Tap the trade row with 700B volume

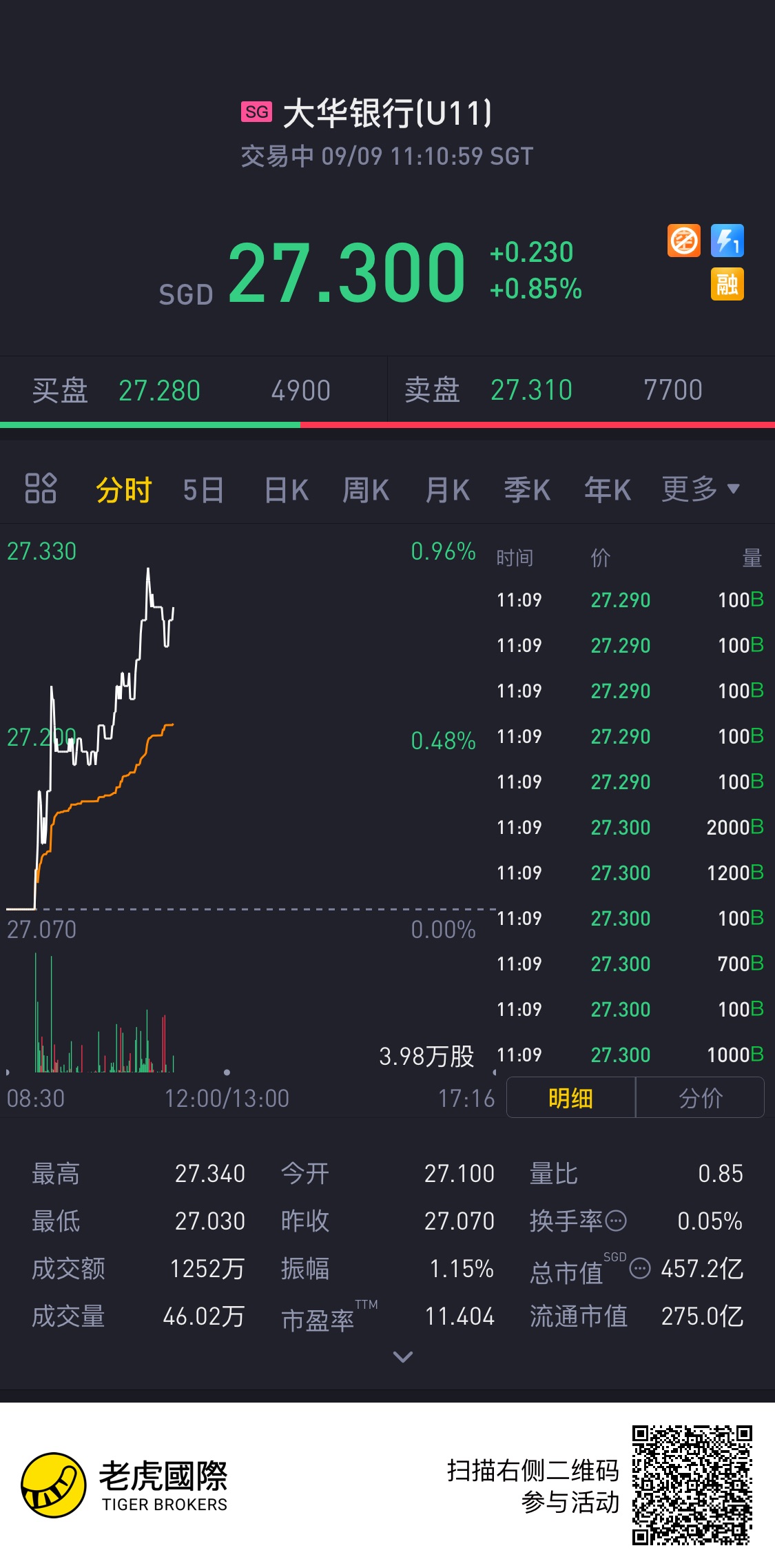pos(630,964)
